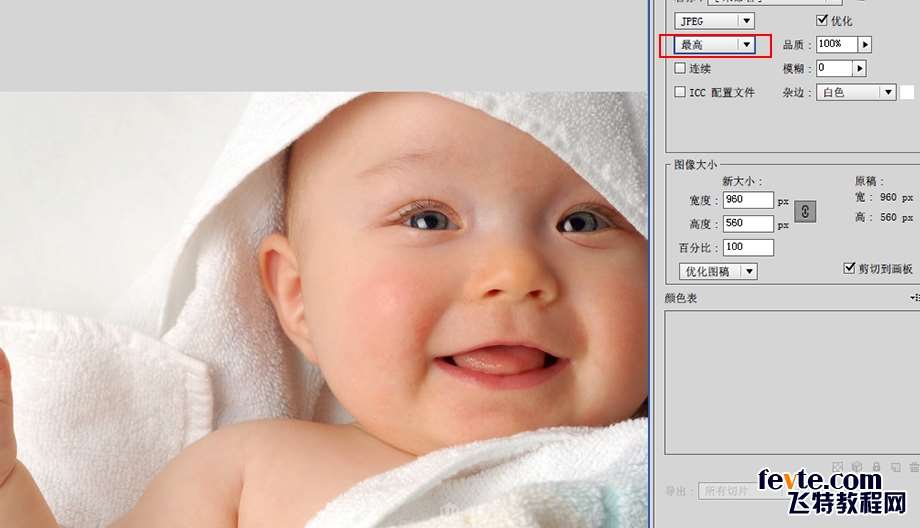
Task: Click the constrain proportions link icon
Action: click(805, 211)
